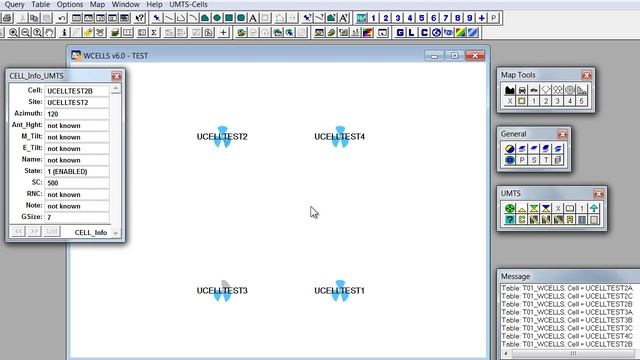Click the eye view toolbar icon
640x360 pixels.
(x=448, y=33)
